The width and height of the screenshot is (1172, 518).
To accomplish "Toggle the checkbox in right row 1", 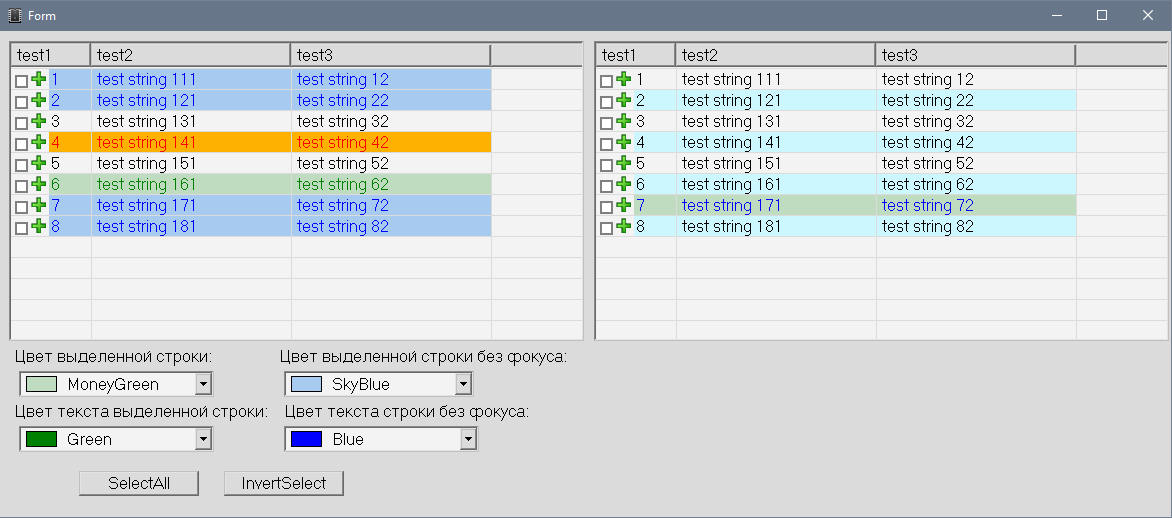I will [606, 80].
